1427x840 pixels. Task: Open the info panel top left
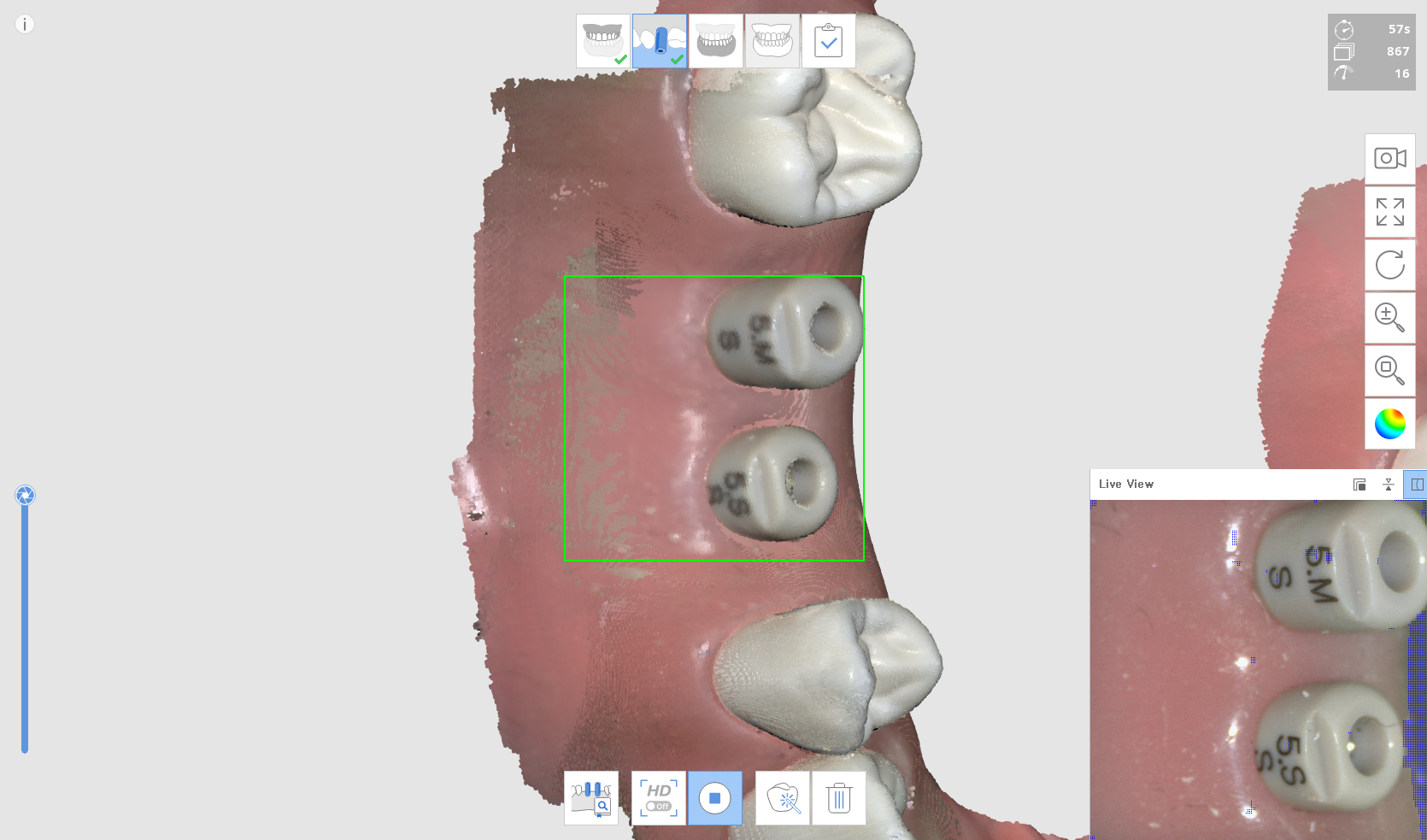pos(24,24)
